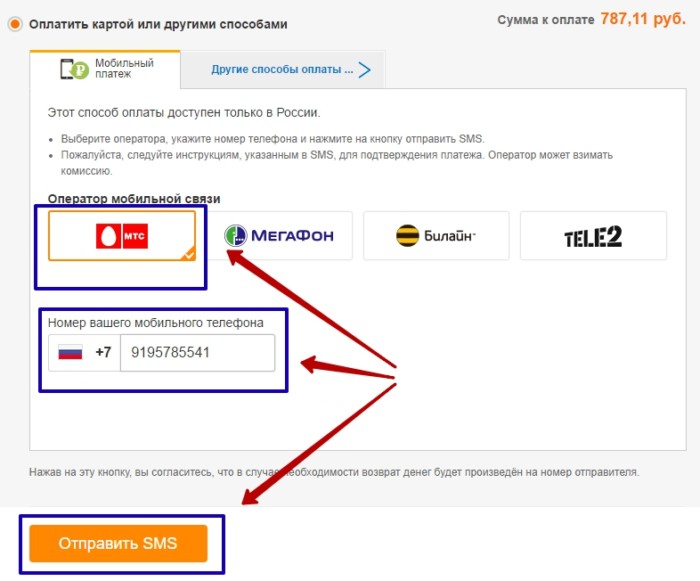Select the pay by card radio button
The width and height of the screenshot is (700, 581).
14,24
